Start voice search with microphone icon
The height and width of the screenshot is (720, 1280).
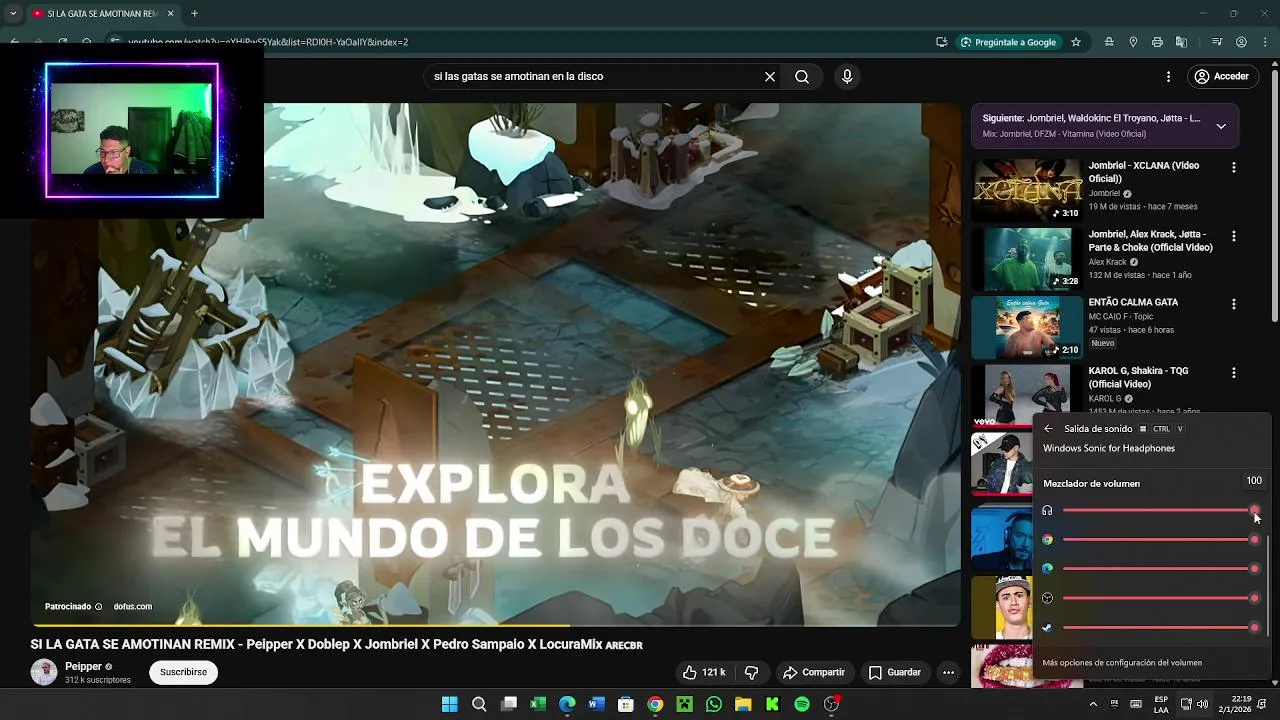847,76
